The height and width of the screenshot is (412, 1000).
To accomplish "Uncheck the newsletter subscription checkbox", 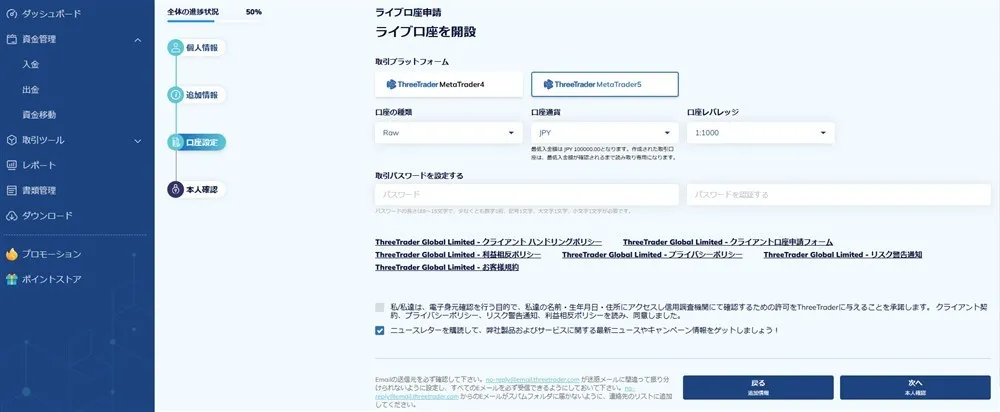I will 380,330.
